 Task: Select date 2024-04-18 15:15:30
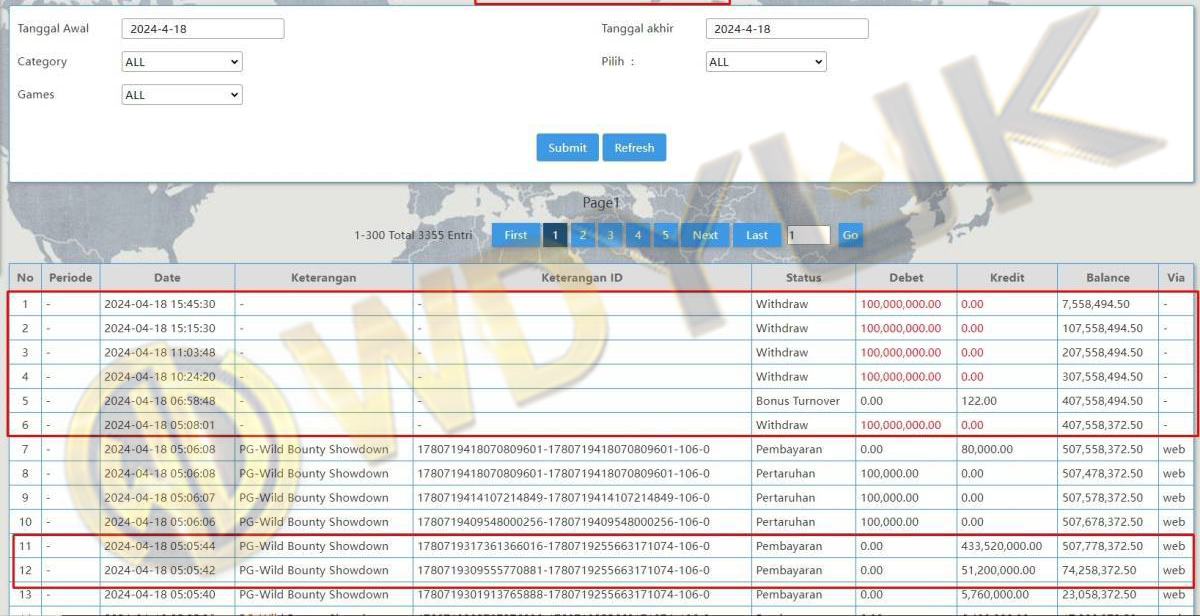coord(159,328)
